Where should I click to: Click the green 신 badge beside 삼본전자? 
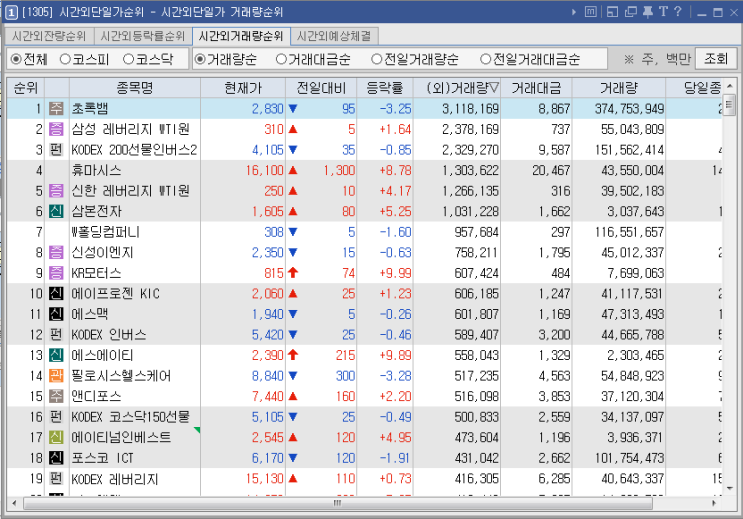point(56,211)
